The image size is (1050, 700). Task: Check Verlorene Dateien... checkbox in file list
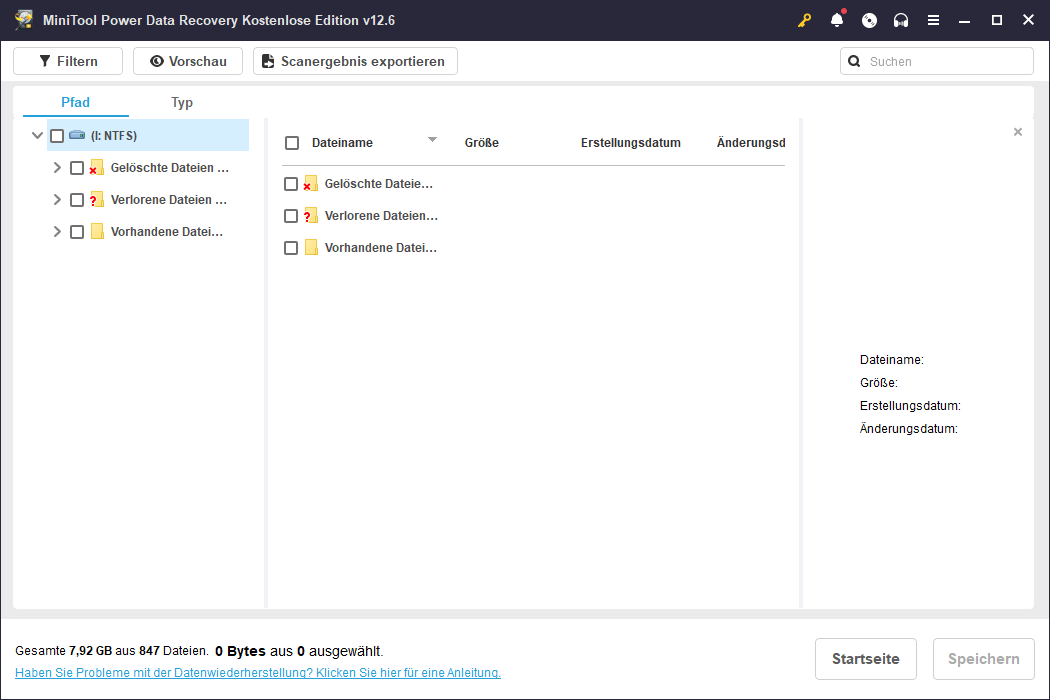pos(291,216)
